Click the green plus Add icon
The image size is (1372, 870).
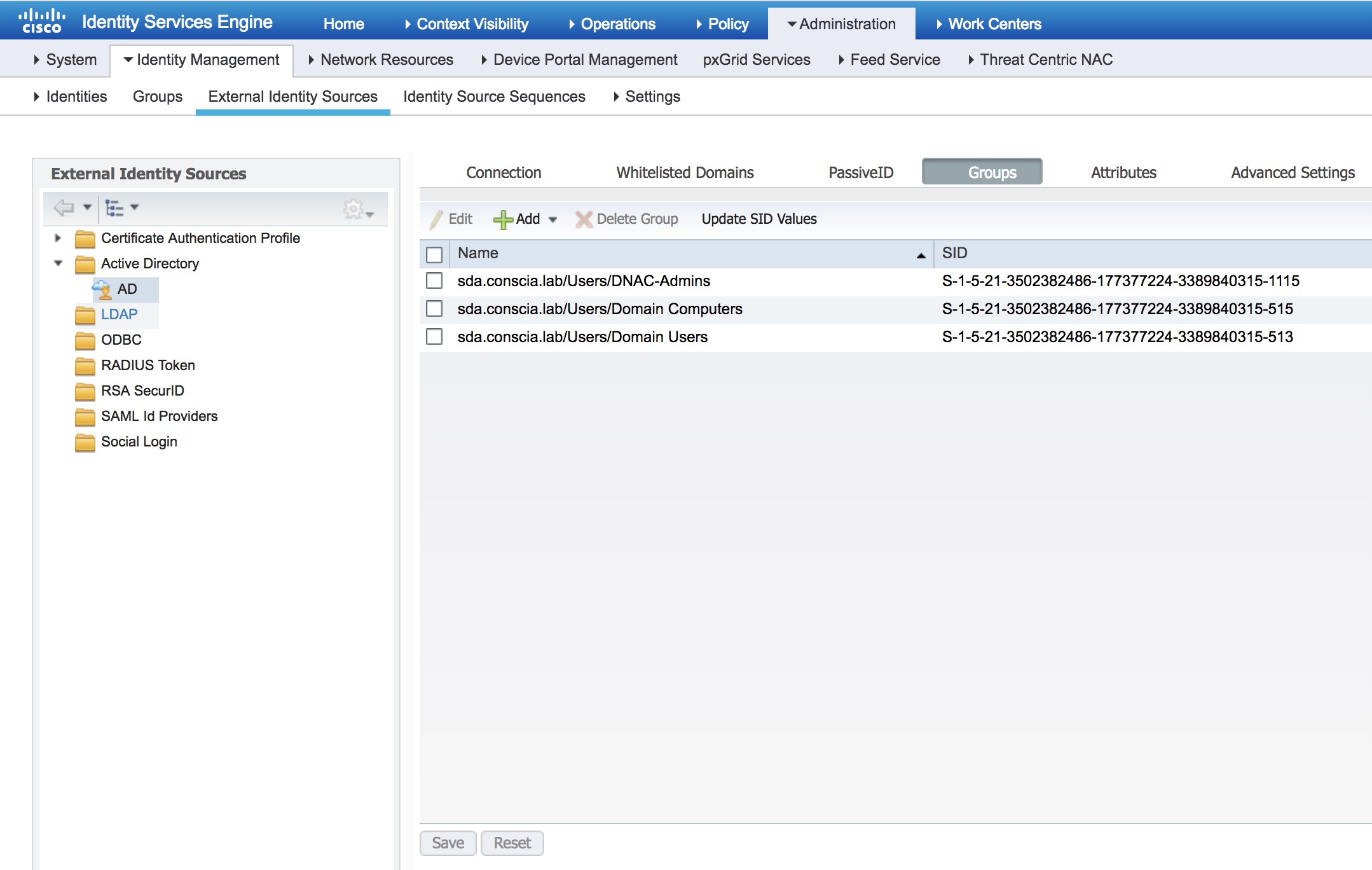pos(503,219)
